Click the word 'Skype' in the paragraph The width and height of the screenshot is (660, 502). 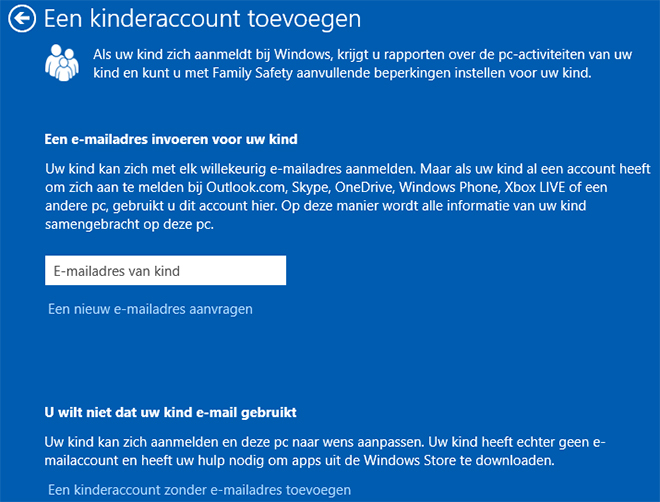click(x=311, y=188)
